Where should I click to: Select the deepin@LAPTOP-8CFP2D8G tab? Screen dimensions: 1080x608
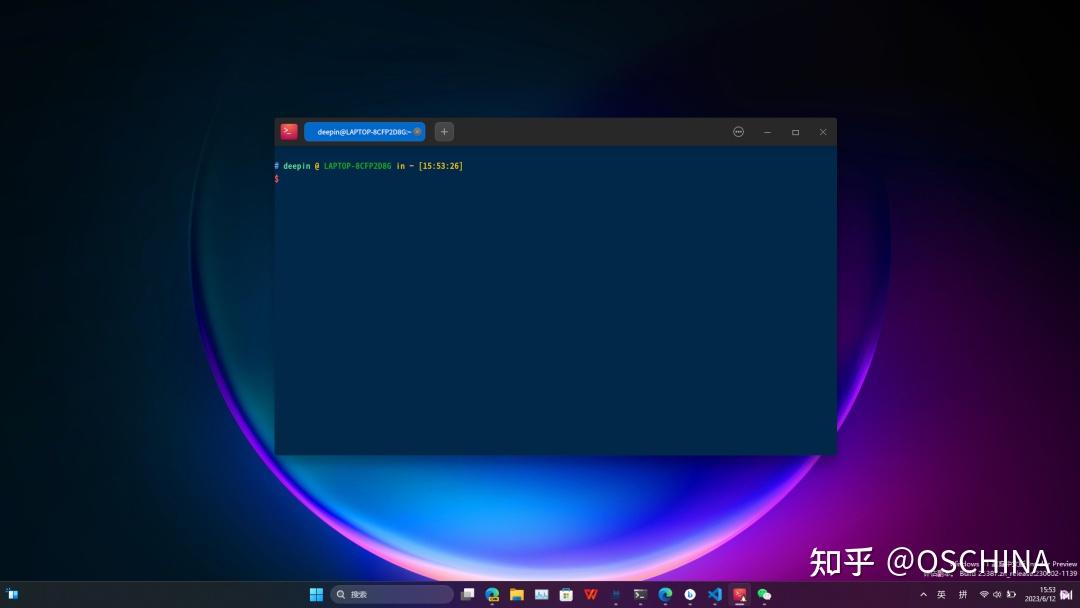[x=360, y=131]
